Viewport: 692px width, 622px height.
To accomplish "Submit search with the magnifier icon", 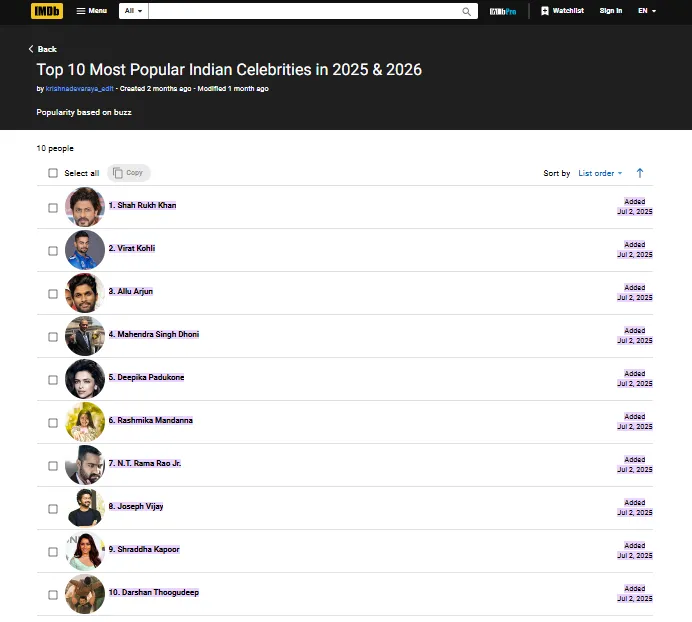I will point(466,11).
